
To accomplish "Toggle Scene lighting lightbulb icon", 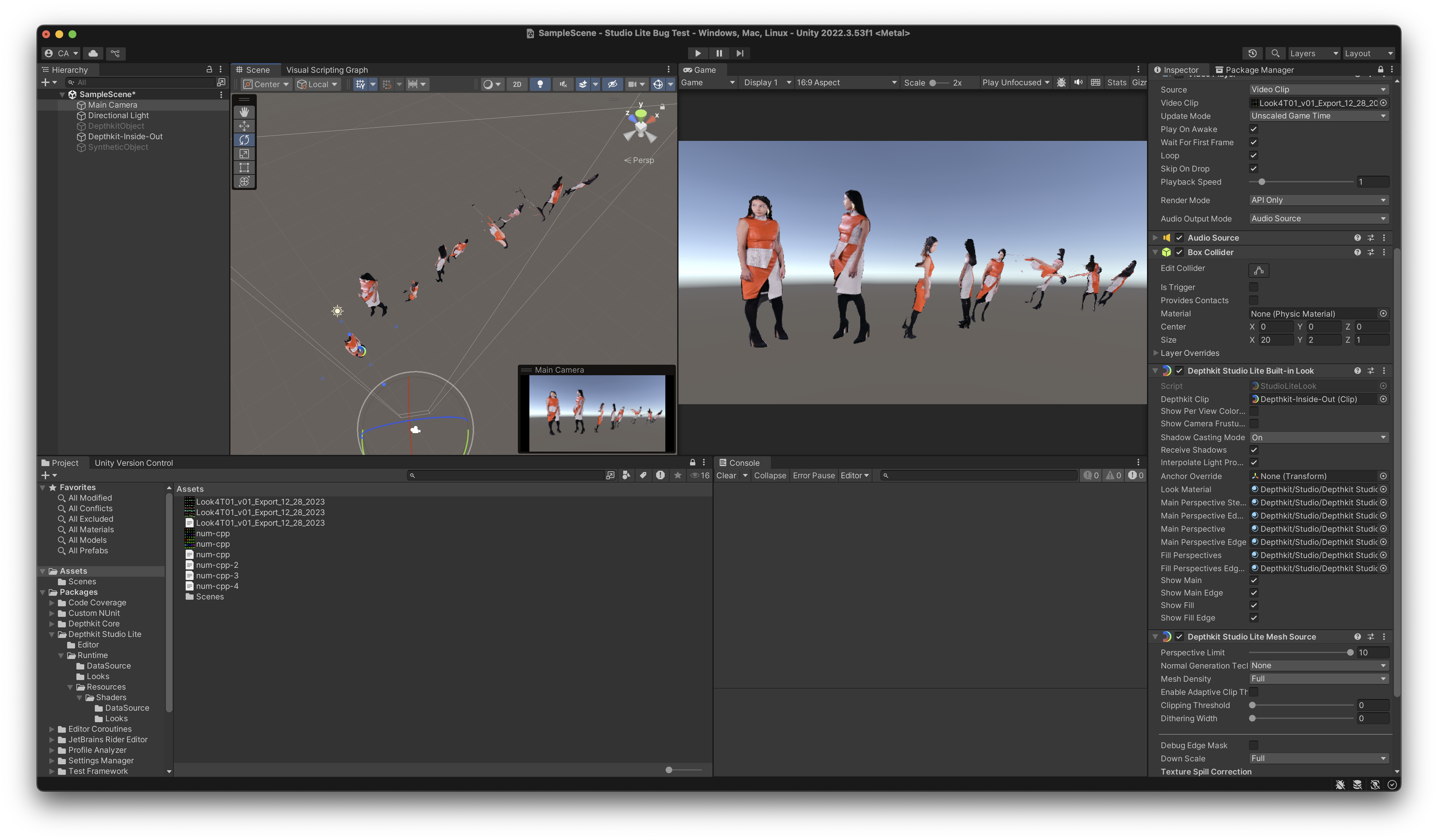I will pos(540,85).
